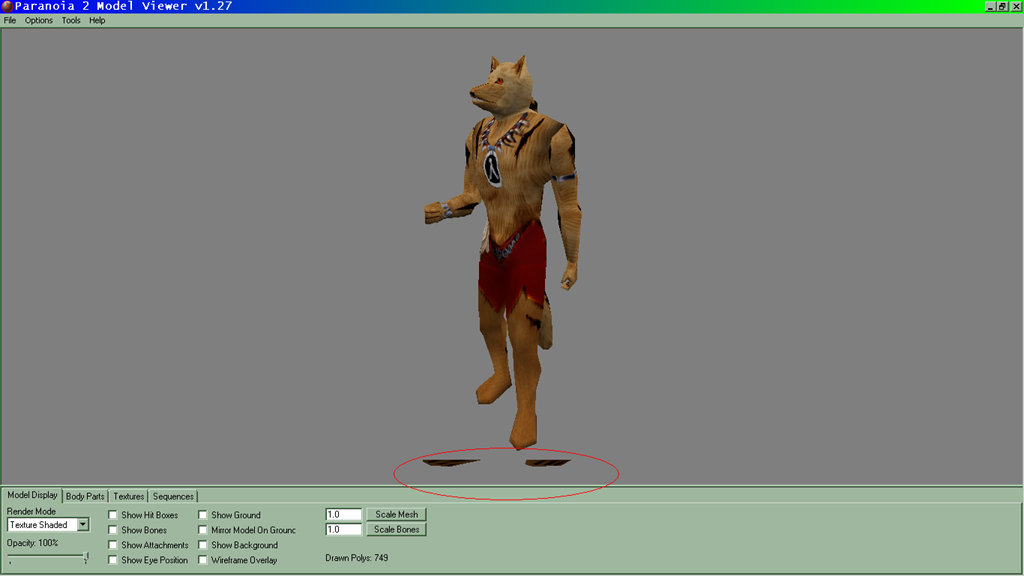Enable the Show Hit Boxes checkbox
1024x576 pixels.
click(x=113, y=515)
